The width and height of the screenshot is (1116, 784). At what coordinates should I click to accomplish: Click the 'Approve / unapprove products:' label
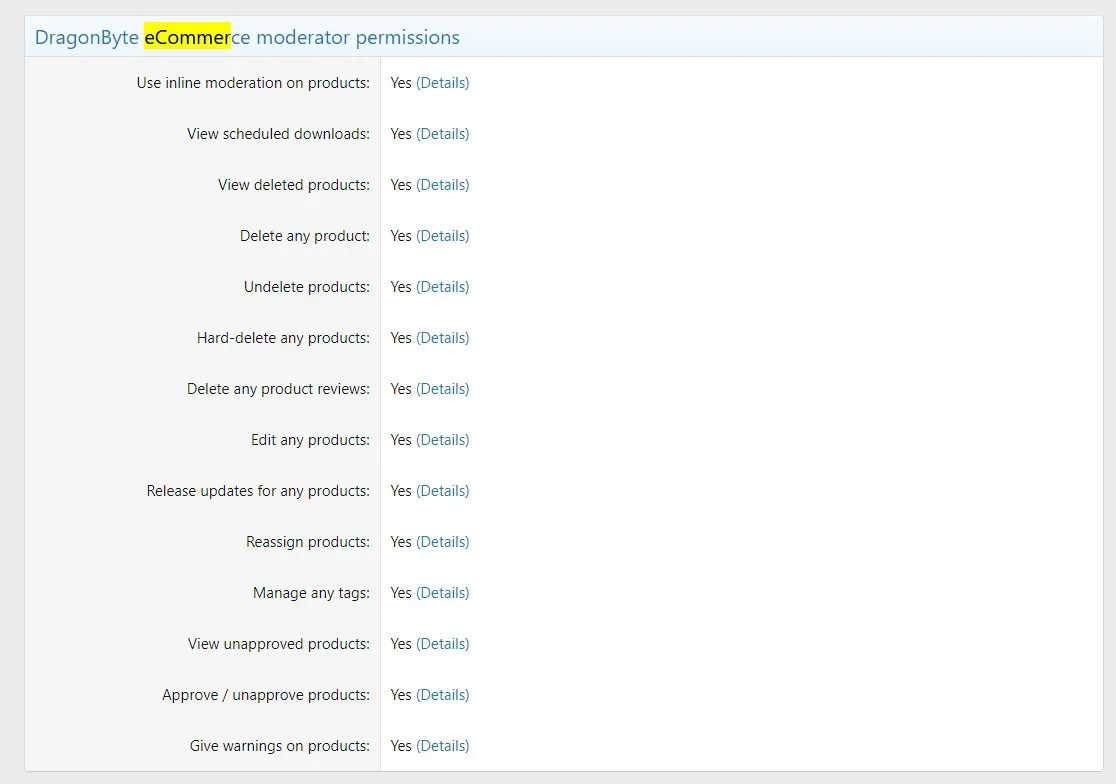click(266, 695)
